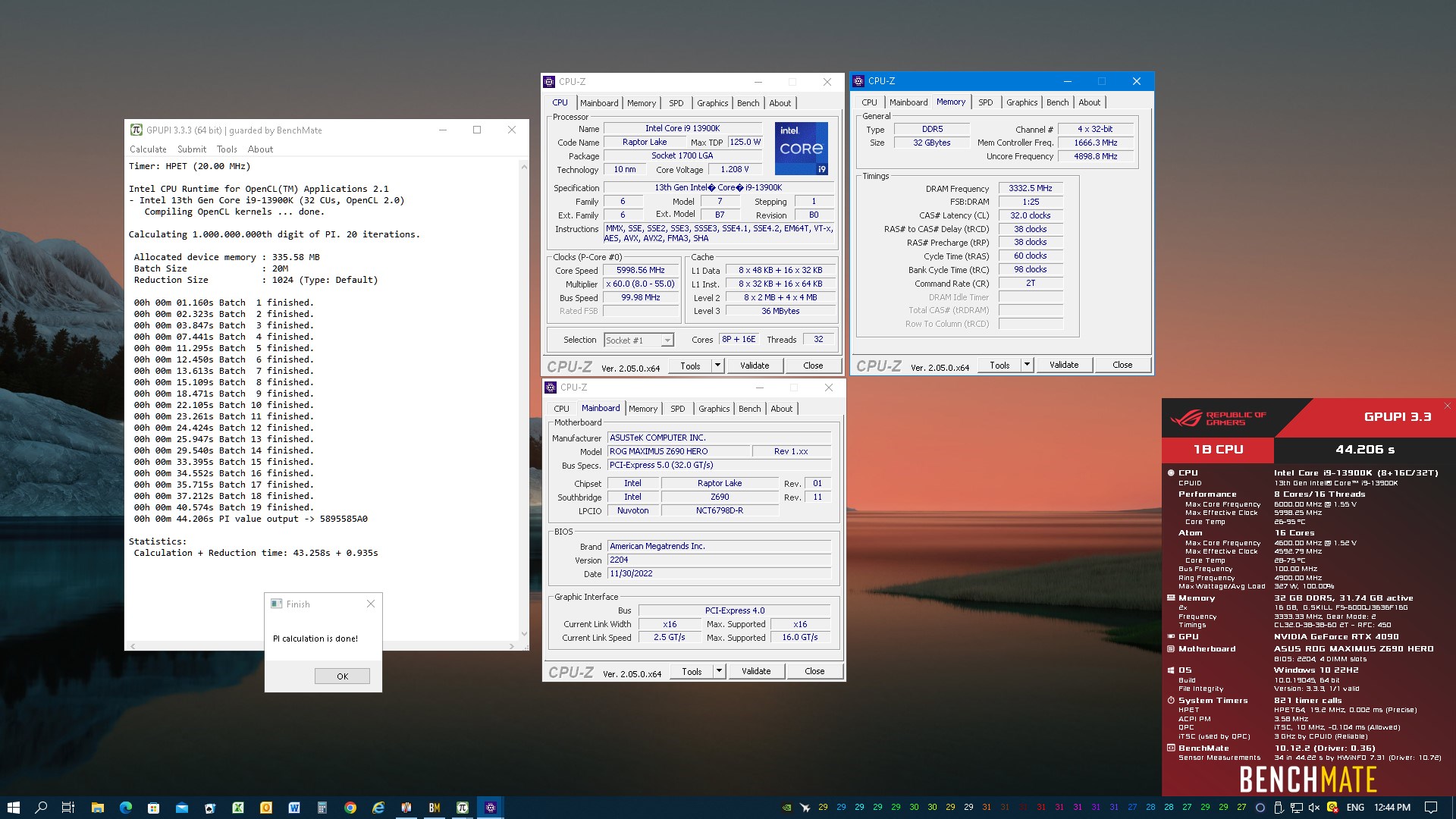Click the GPUPI window title pi icon
The width and height of the screenshot is (1456, 819).
[136, 130]
